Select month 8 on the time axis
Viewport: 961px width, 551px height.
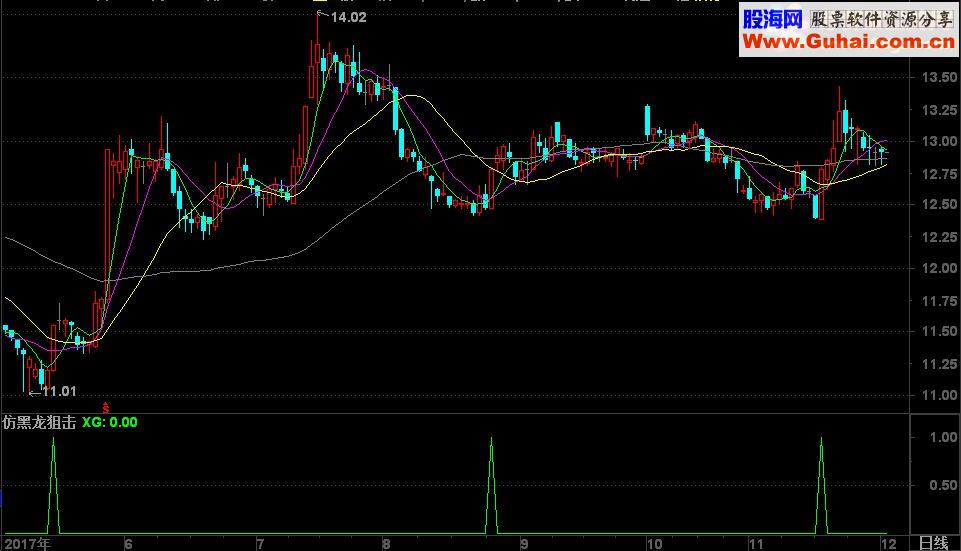click(x=386, y=544)
